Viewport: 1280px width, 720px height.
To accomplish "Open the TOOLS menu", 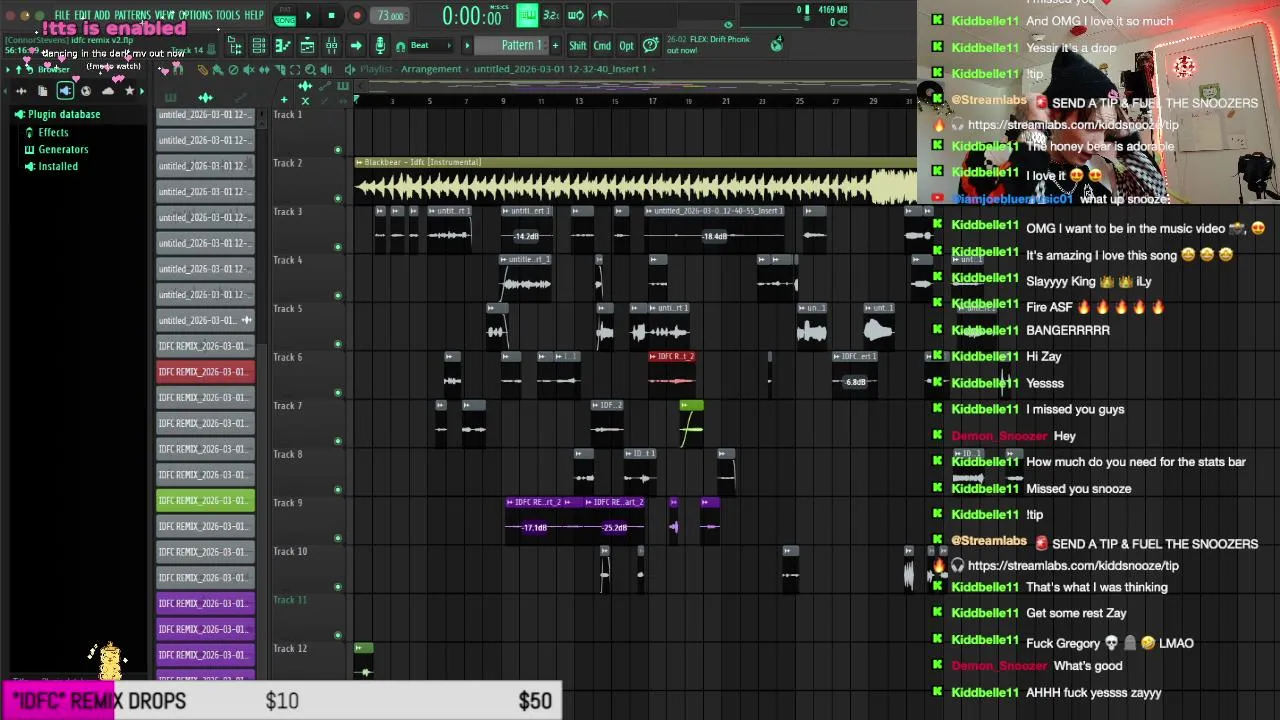I will (x=227, y=15).
